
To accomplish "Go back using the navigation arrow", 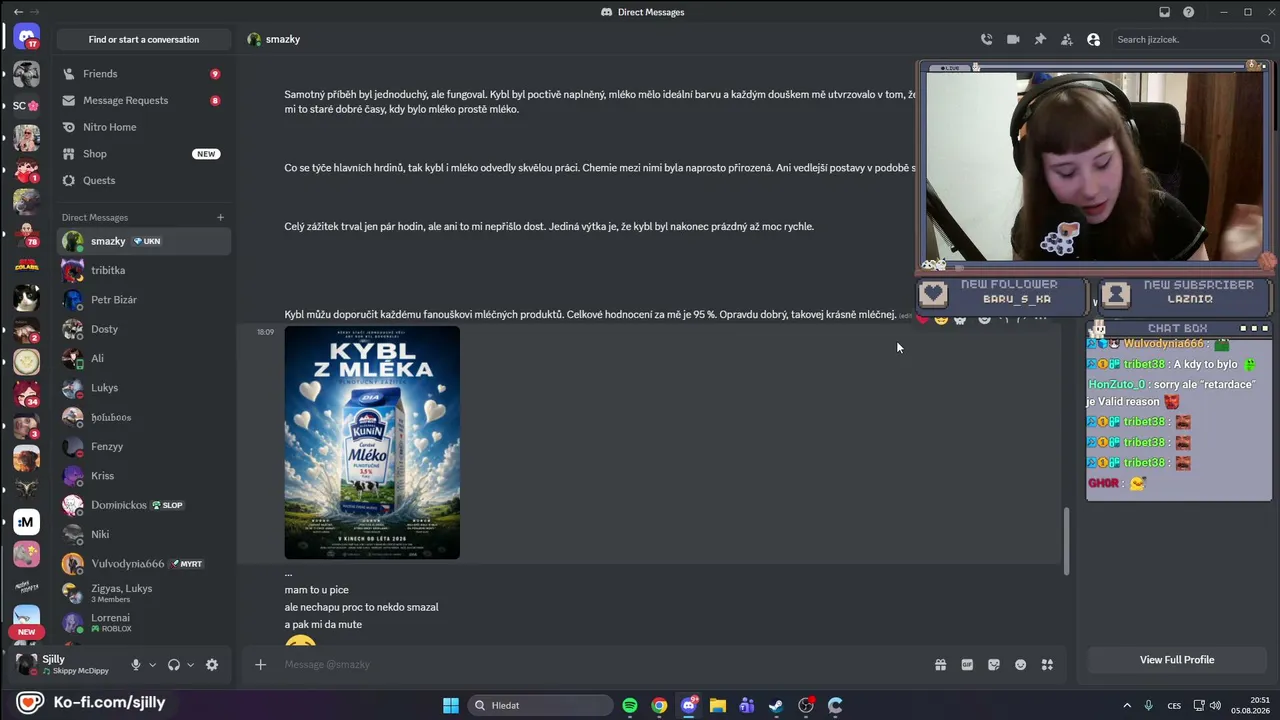I will (x=18, y=12).
